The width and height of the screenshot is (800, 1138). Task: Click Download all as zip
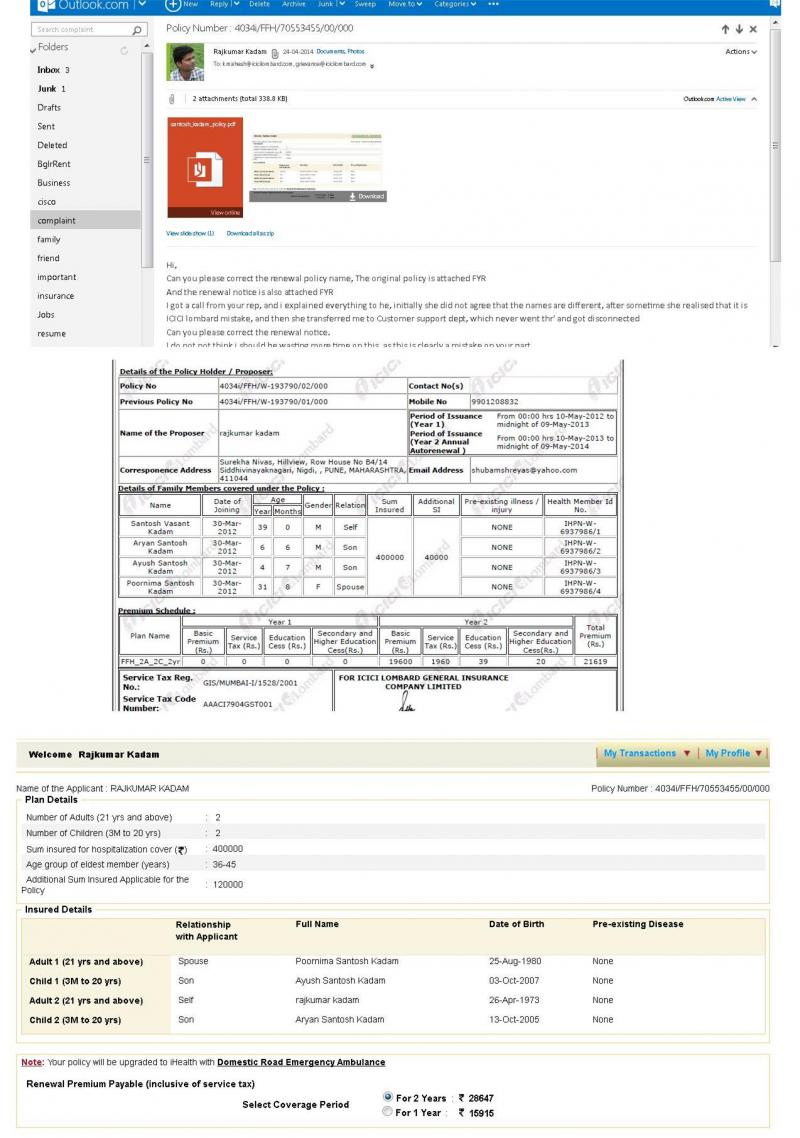[x=250, y=234]
